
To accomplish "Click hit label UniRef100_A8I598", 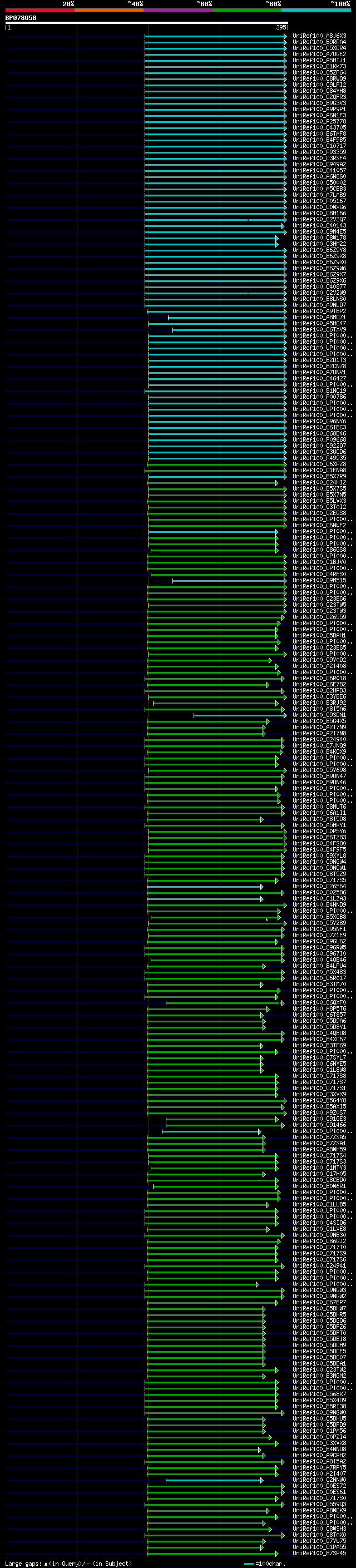I will point(319,819).
